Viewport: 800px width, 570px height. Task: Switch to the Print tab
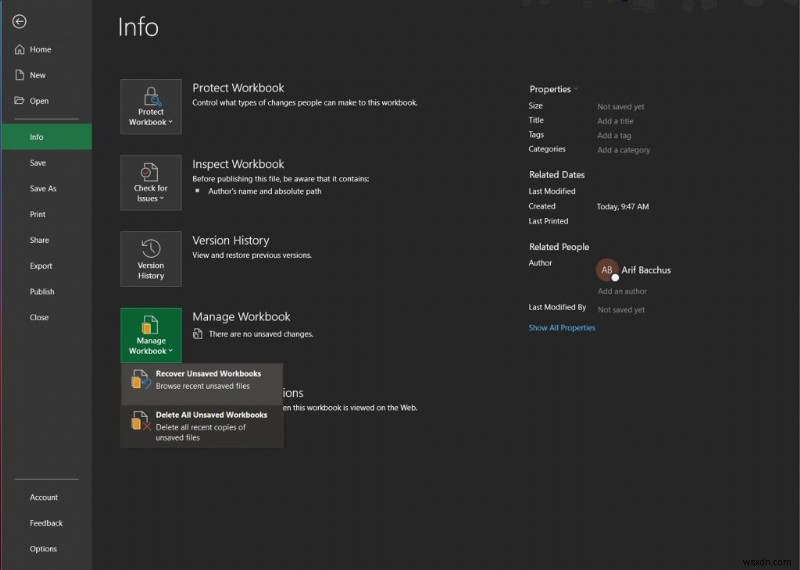38,214
